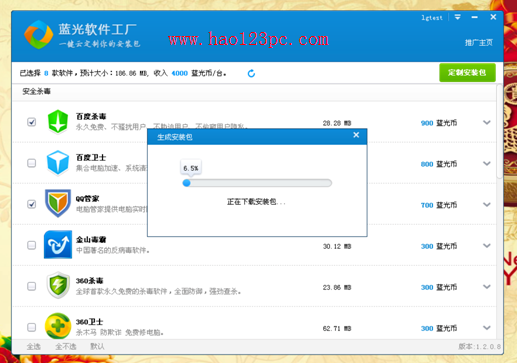Click the 全不选 button
This screenshot has width=517, height=364.
66,347
